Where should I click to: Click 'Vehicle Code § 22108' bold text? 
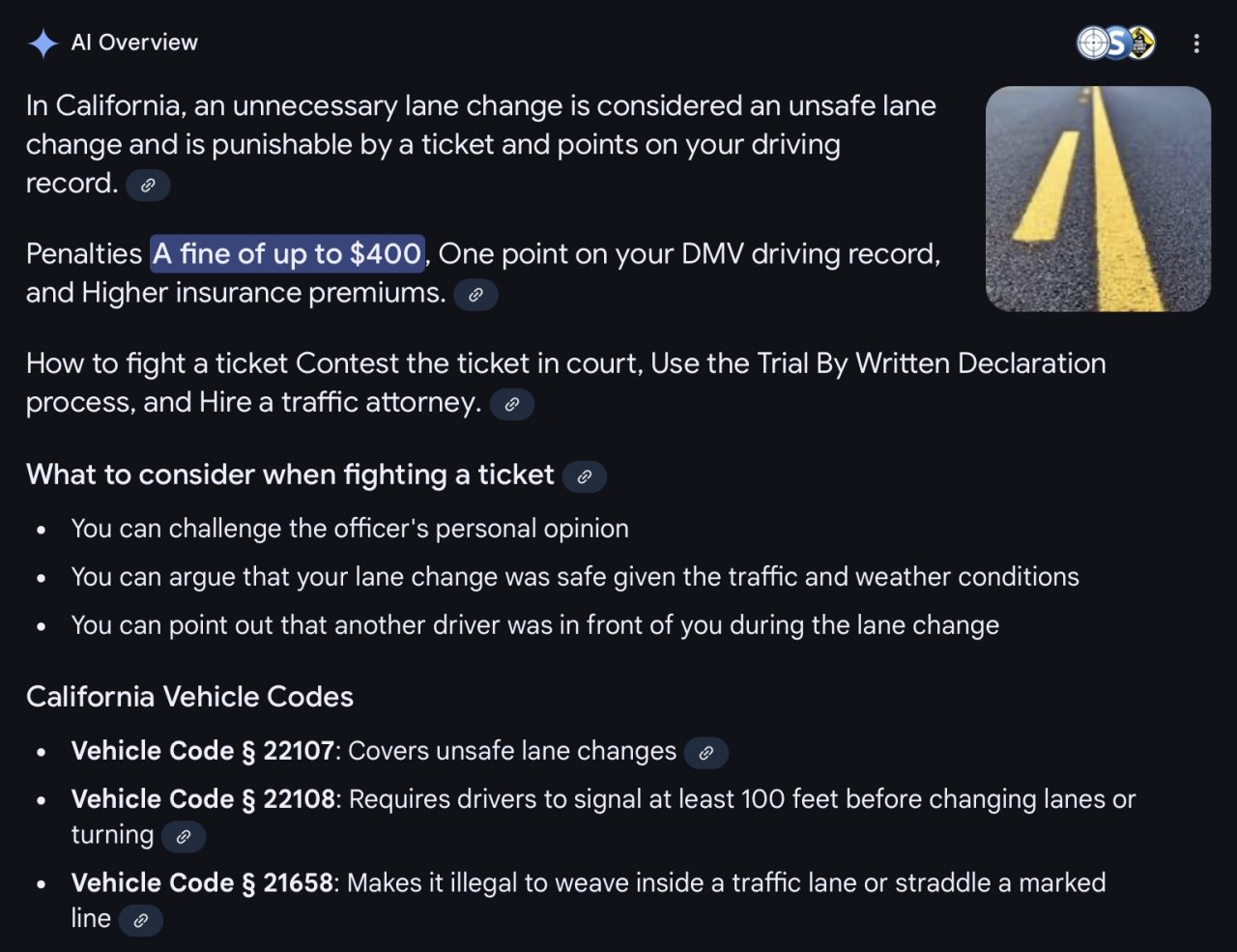point(203,799)
